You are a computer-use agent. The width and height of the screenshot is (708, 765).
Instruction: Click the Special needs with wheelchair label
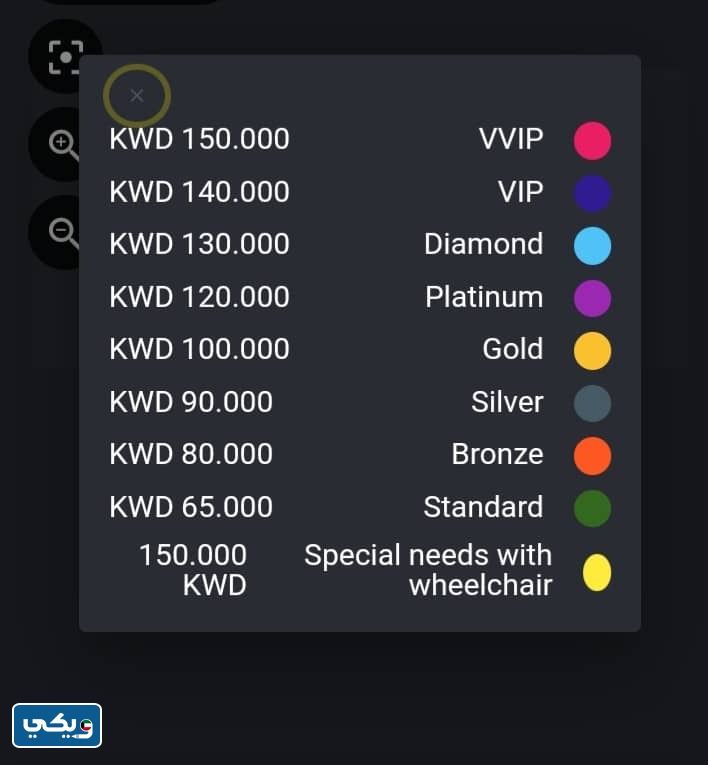[428, 570]
